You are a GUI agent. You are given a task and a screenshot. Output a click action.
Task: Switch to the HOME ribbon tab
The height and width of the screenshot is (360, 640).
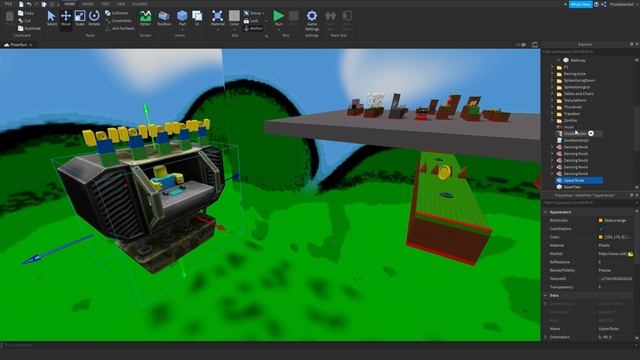coord(70,4)
